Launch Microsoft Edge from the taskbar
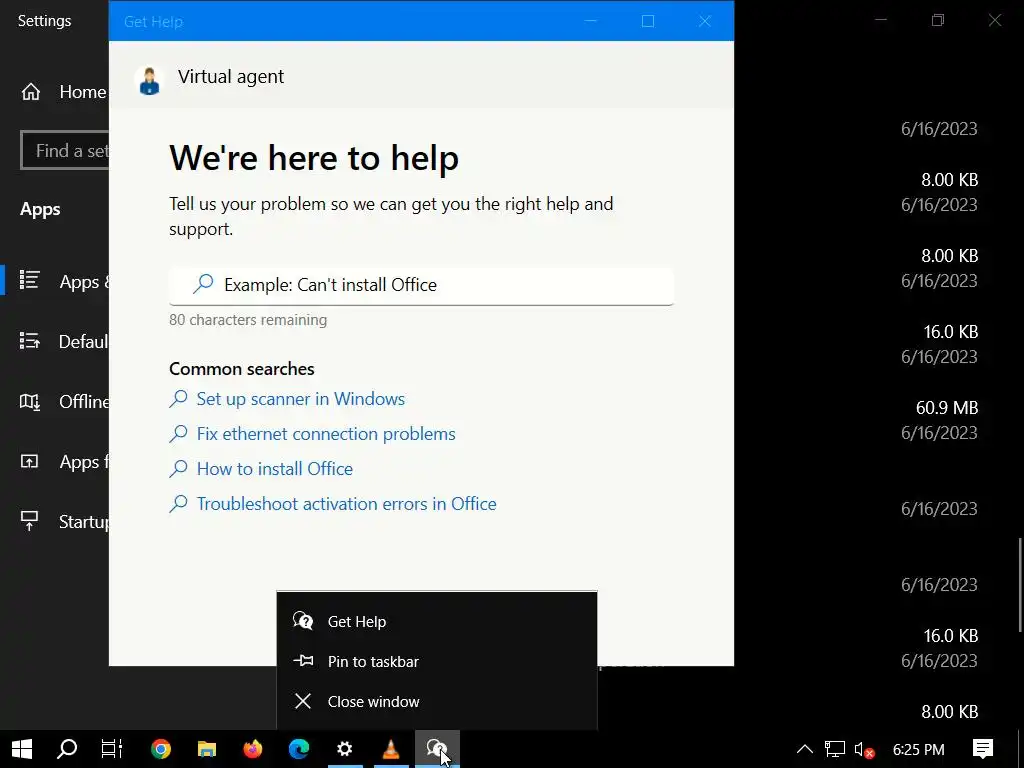1024x768 pixels. (x=299, y=749)
